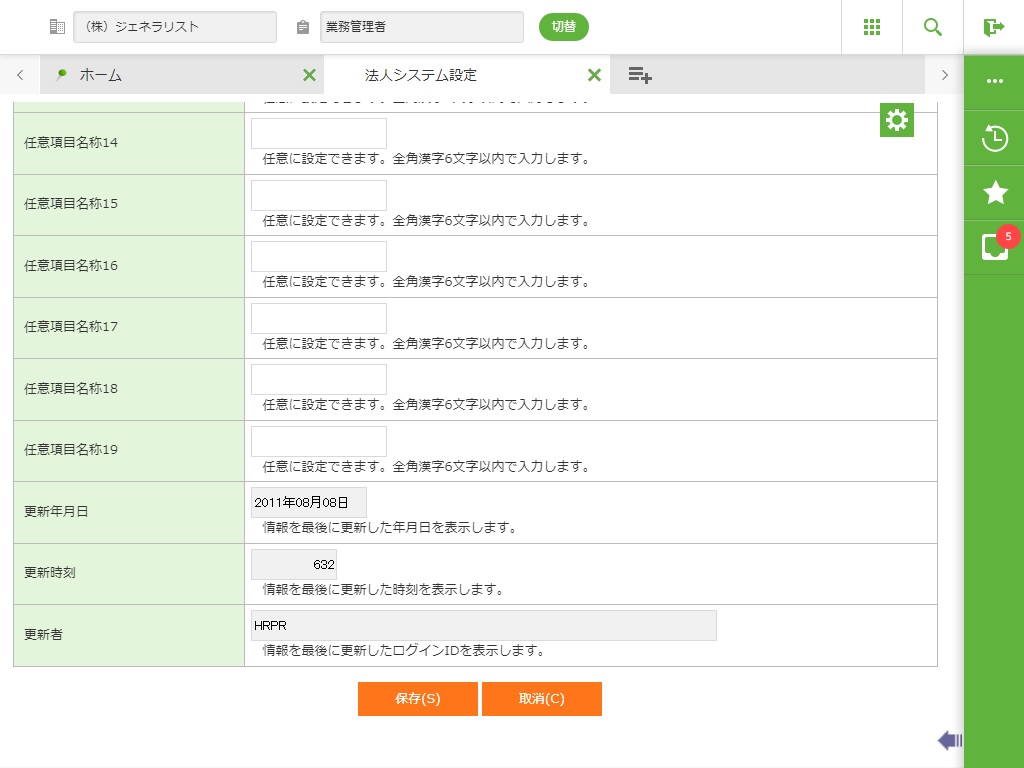
Task: Click 情報を最後に更新した時刻を表示します text
Action: 384,589
